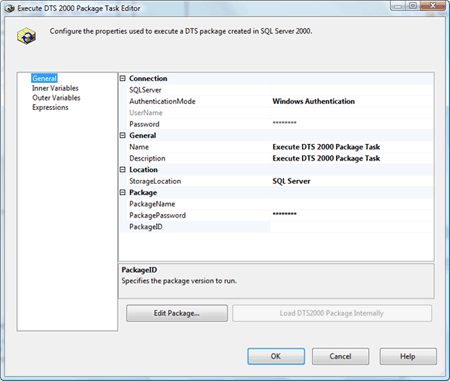Open Help for the task editor
The width and height of the screenshot is (450, 381).
(x=408, y=356)
